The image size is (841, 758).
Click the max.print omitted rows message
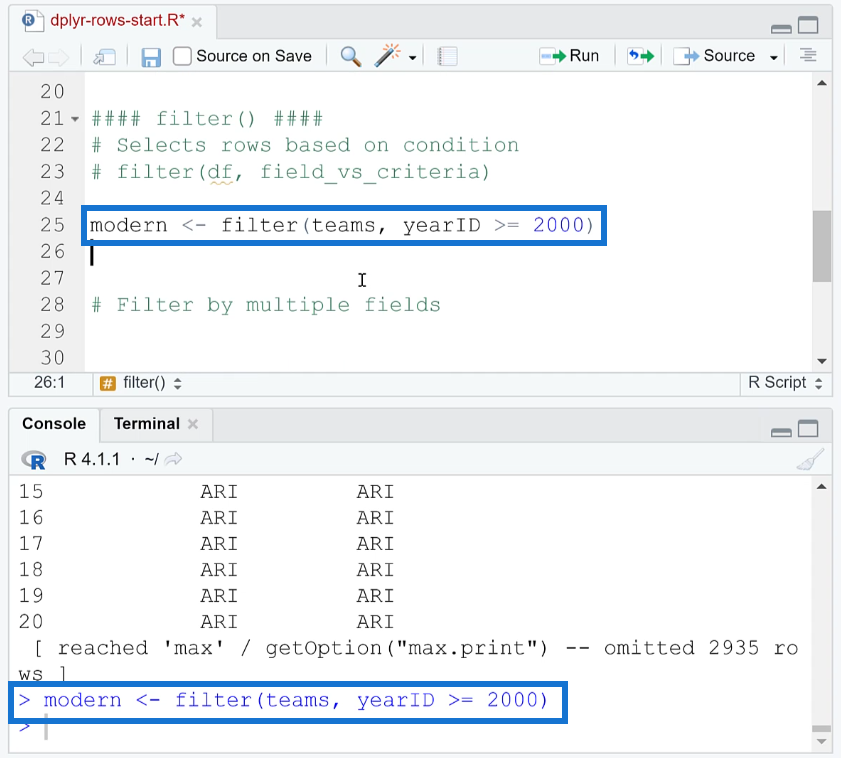(408, 661)
